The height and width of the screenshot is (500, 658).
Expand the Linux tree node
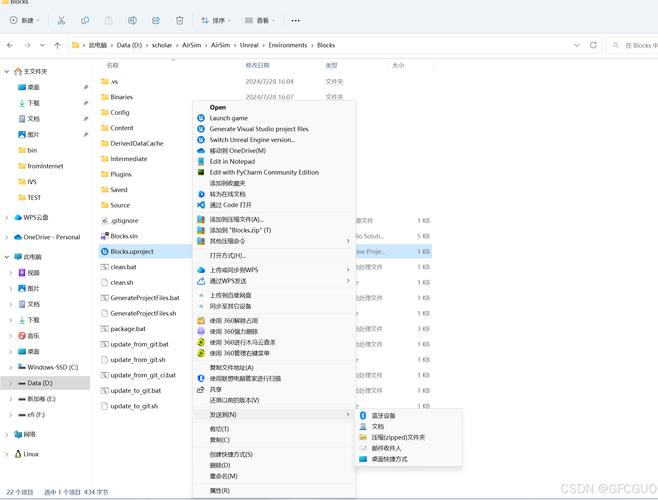7,454
